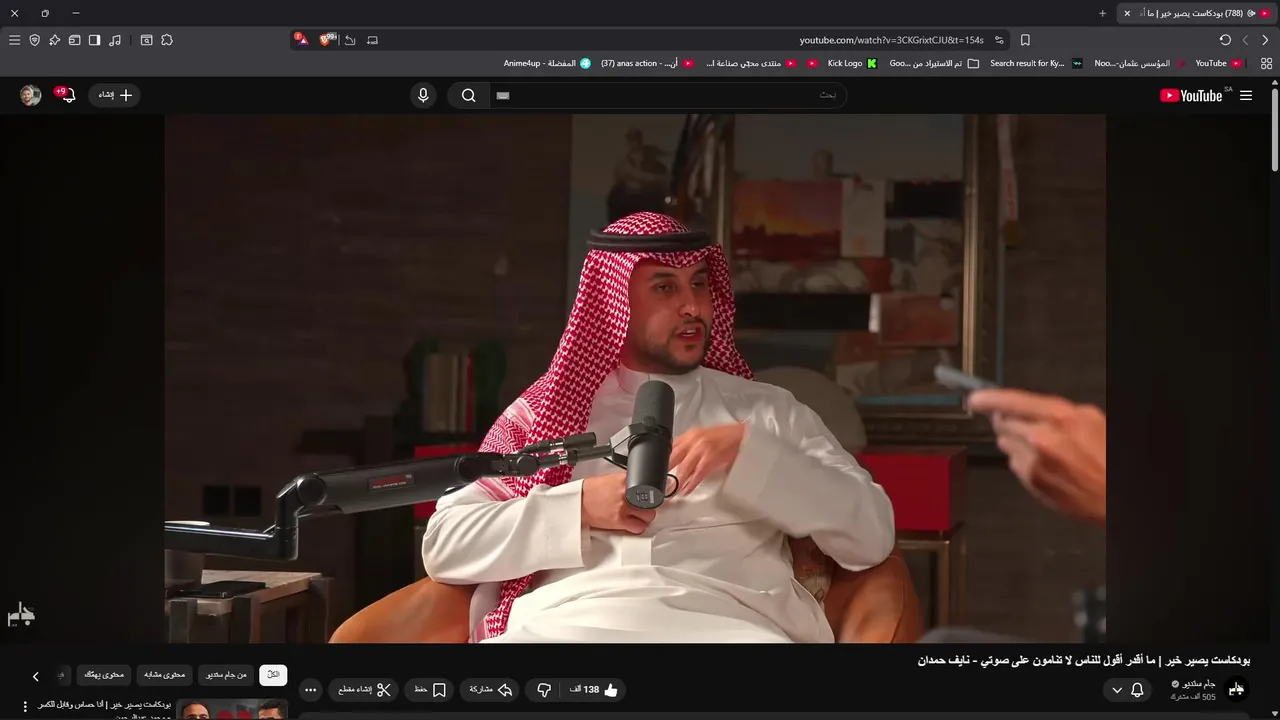Select the YouTube podcast browser tab

point(1196,13)
